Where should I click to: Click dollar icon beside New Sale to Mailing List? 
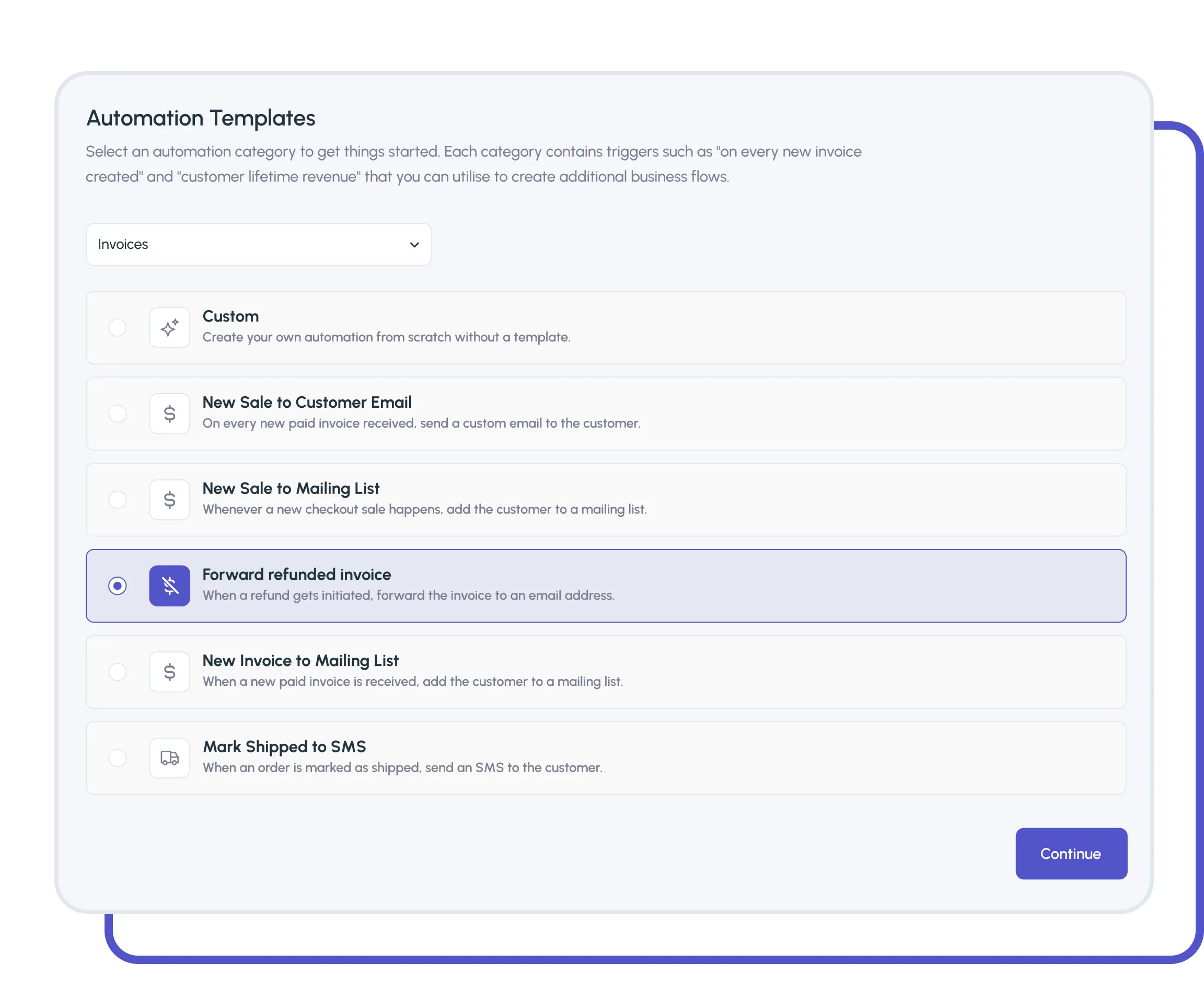(169, 500)
